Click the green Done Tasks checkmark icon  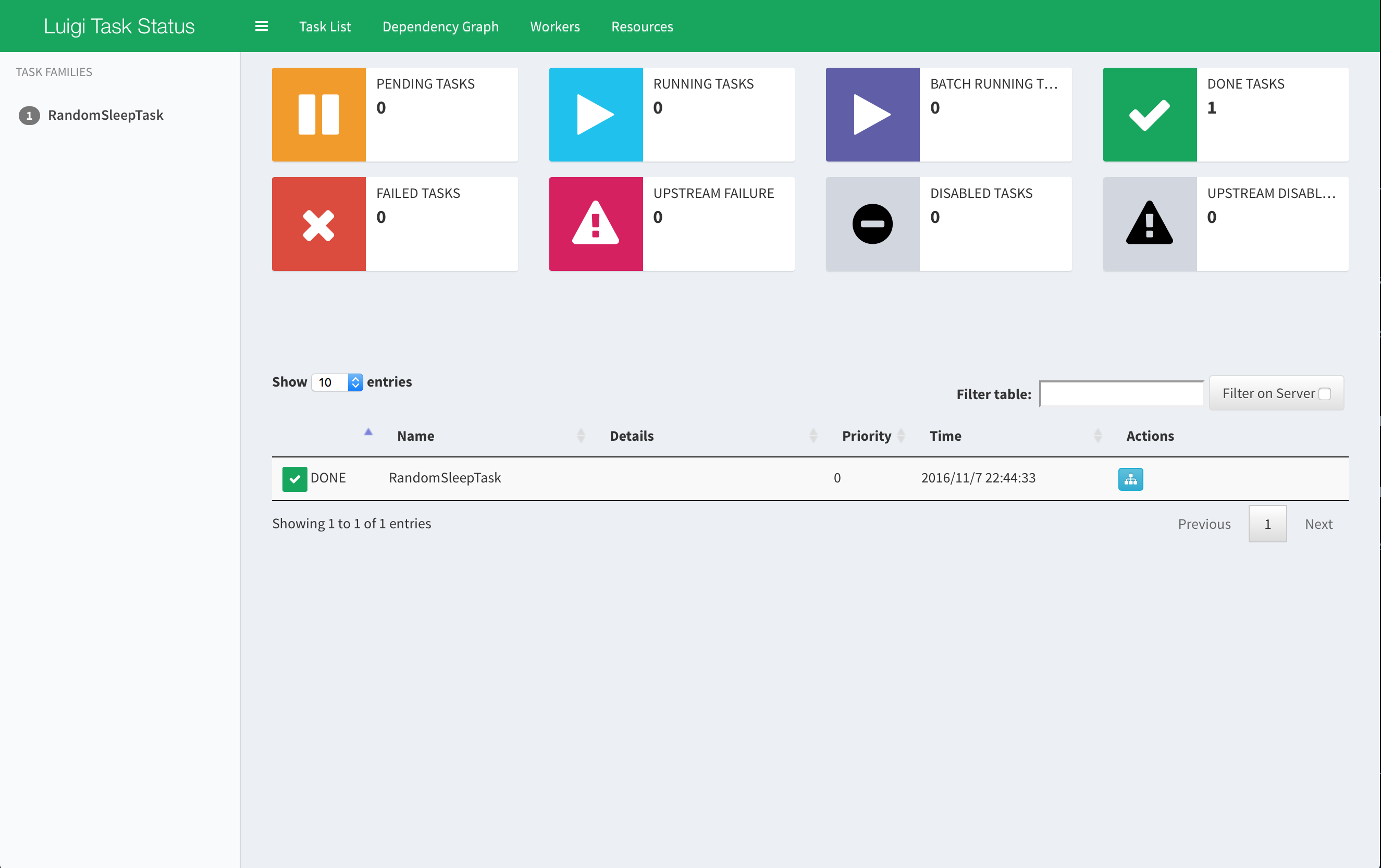1150,115
